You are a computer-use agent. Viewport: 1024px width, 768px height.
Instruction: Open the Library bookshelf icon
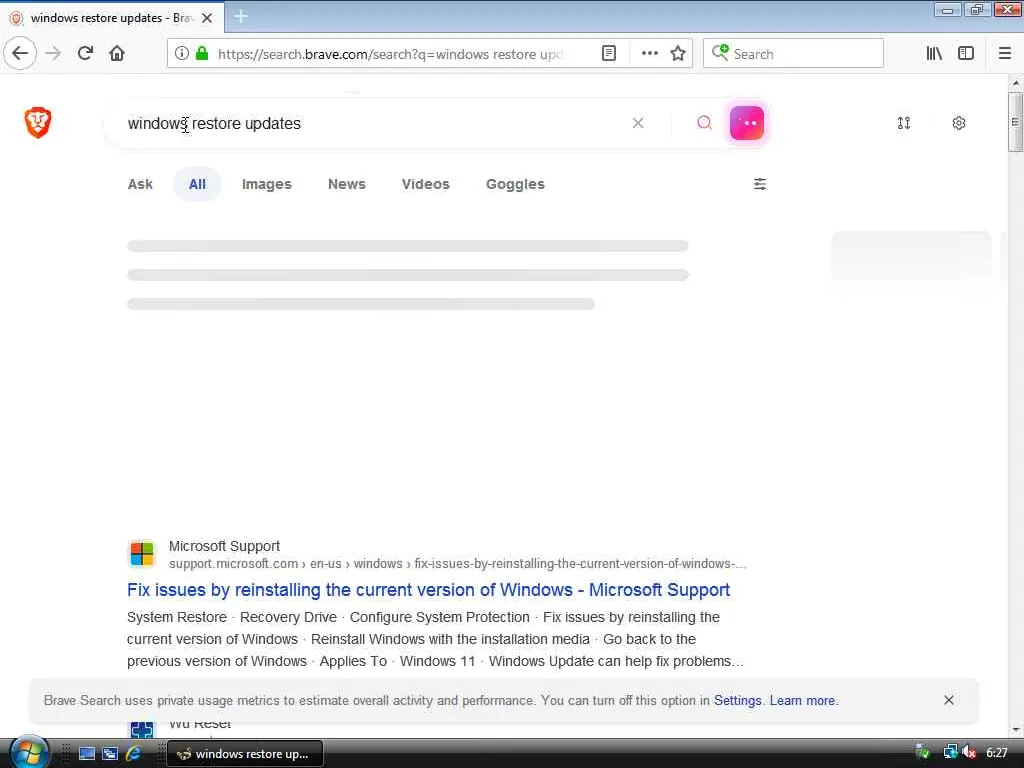point(934,53)
